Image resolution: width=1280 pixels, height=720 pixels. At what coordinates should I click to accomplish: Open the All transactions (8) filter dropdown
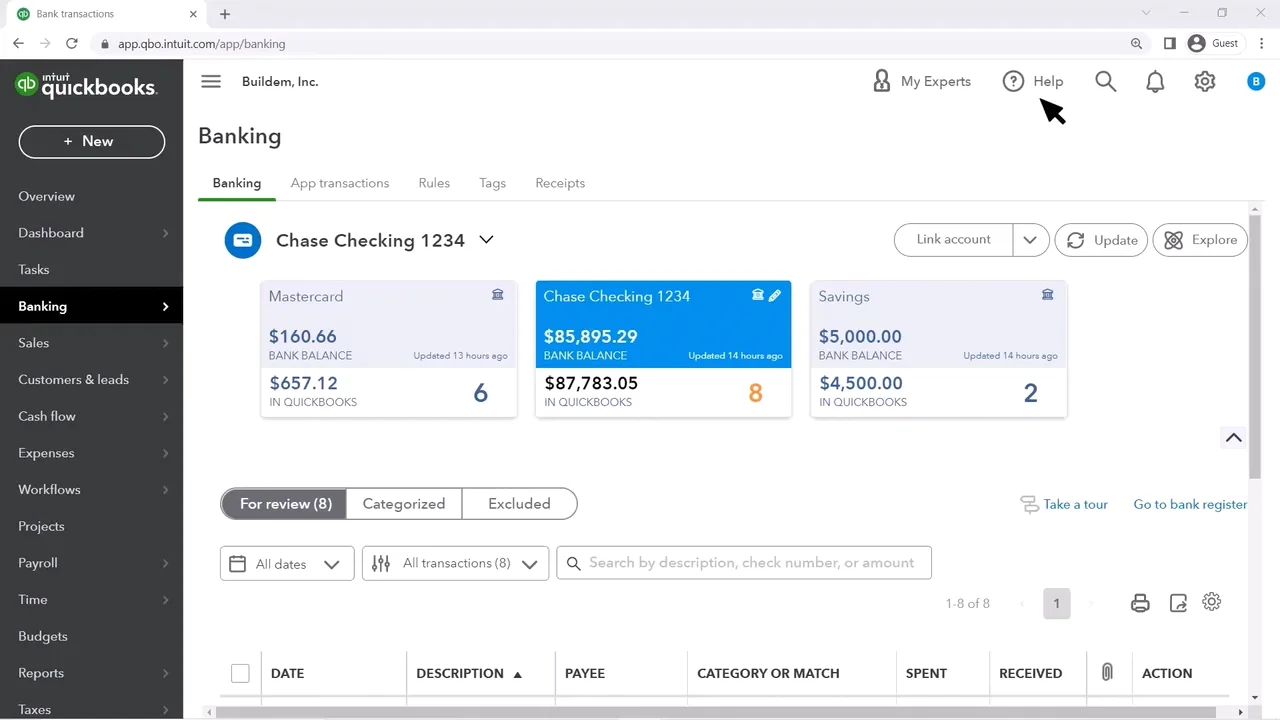point(455,564)
